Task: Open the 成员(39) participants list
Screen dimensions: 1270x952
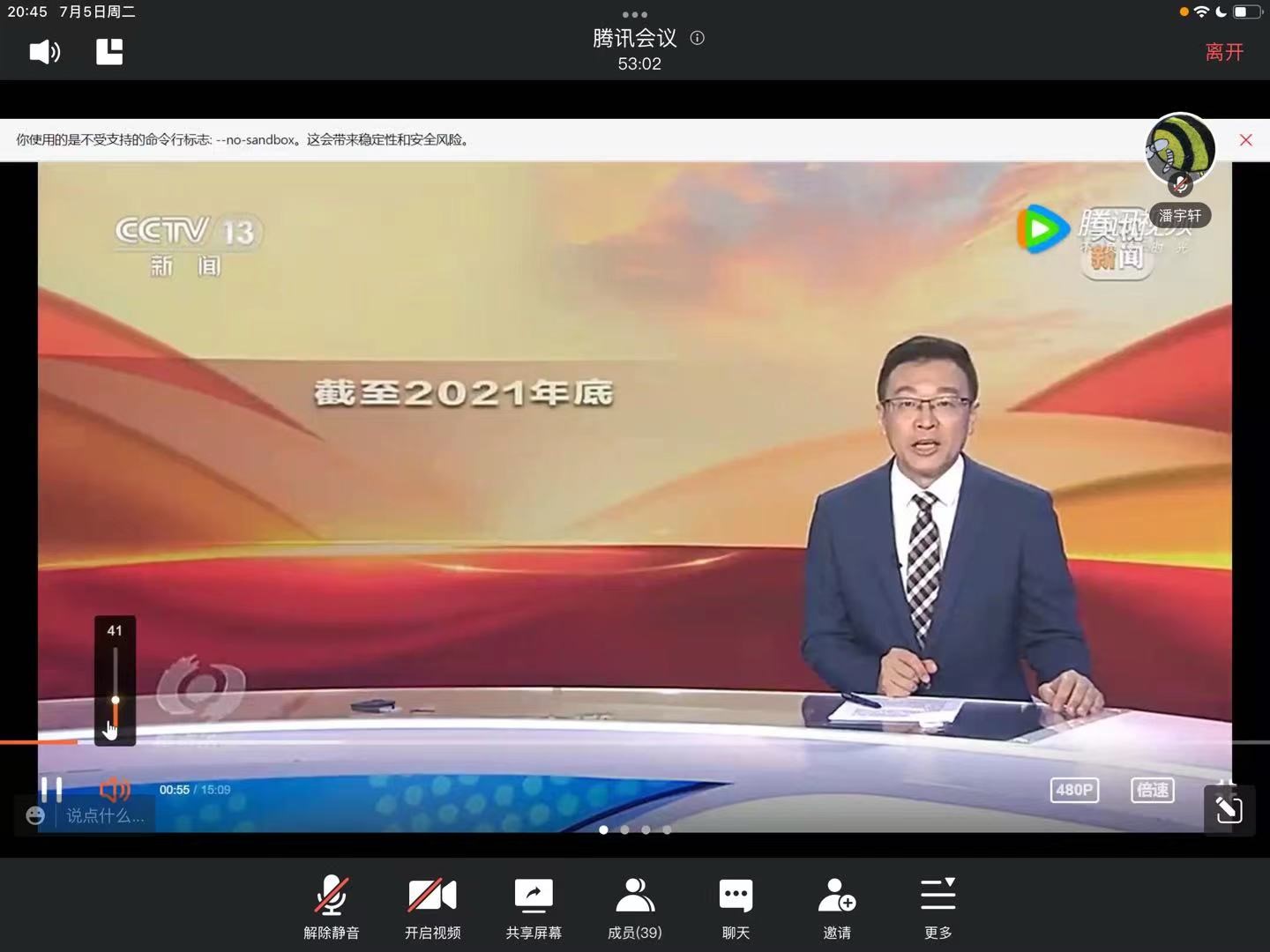Action: click(x=635, y=908)
